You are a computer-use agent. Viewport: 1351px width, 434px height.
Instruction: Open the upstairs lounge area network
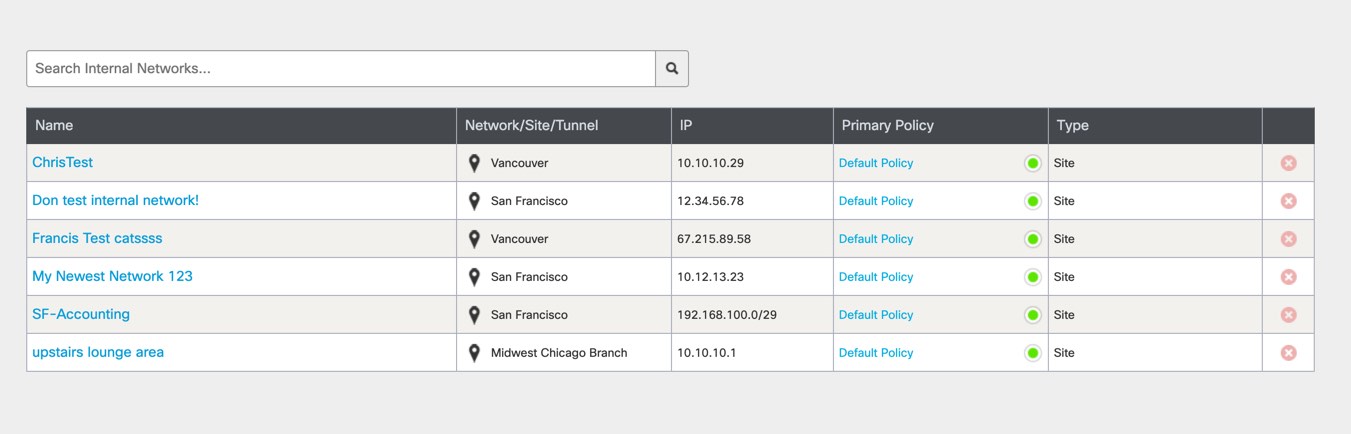point(98,352)
